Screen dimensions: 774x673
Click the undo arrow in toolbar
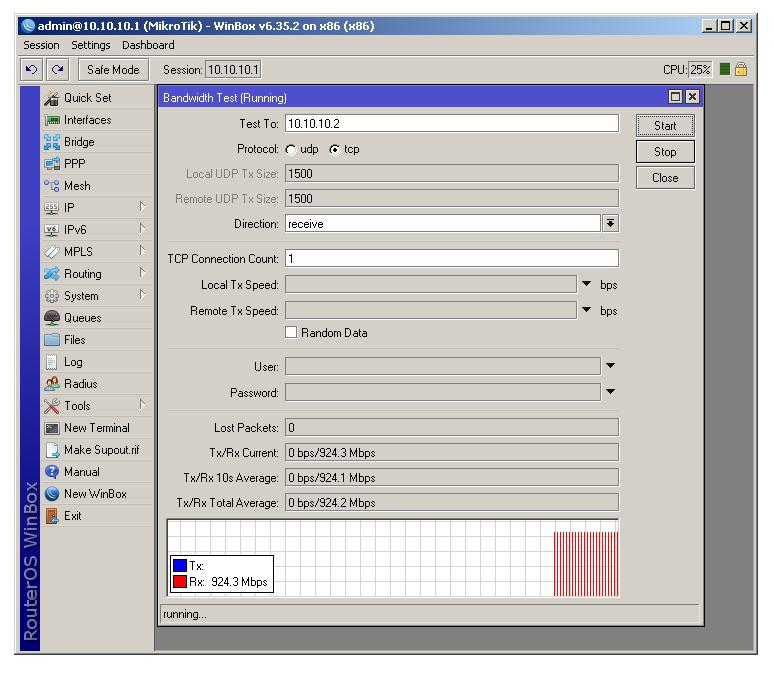32,70
